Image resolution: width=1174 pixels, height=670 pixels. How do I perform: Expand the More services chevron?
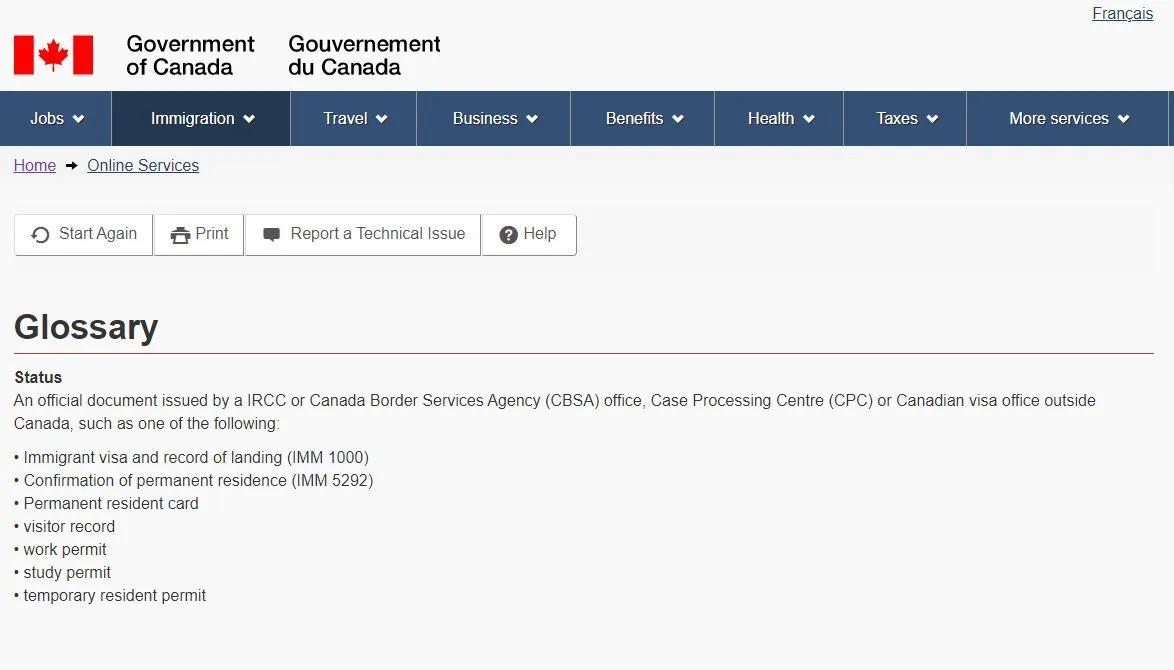click(x=1123, y=119)
